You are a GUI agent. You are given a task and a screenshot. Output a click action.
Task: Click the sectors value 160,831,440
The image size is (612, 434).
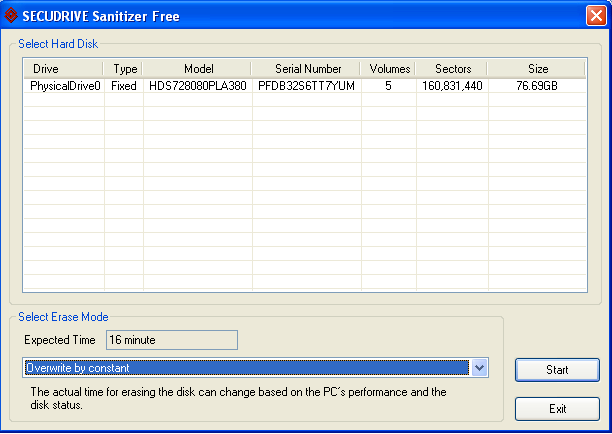click(x=452, y=86)
